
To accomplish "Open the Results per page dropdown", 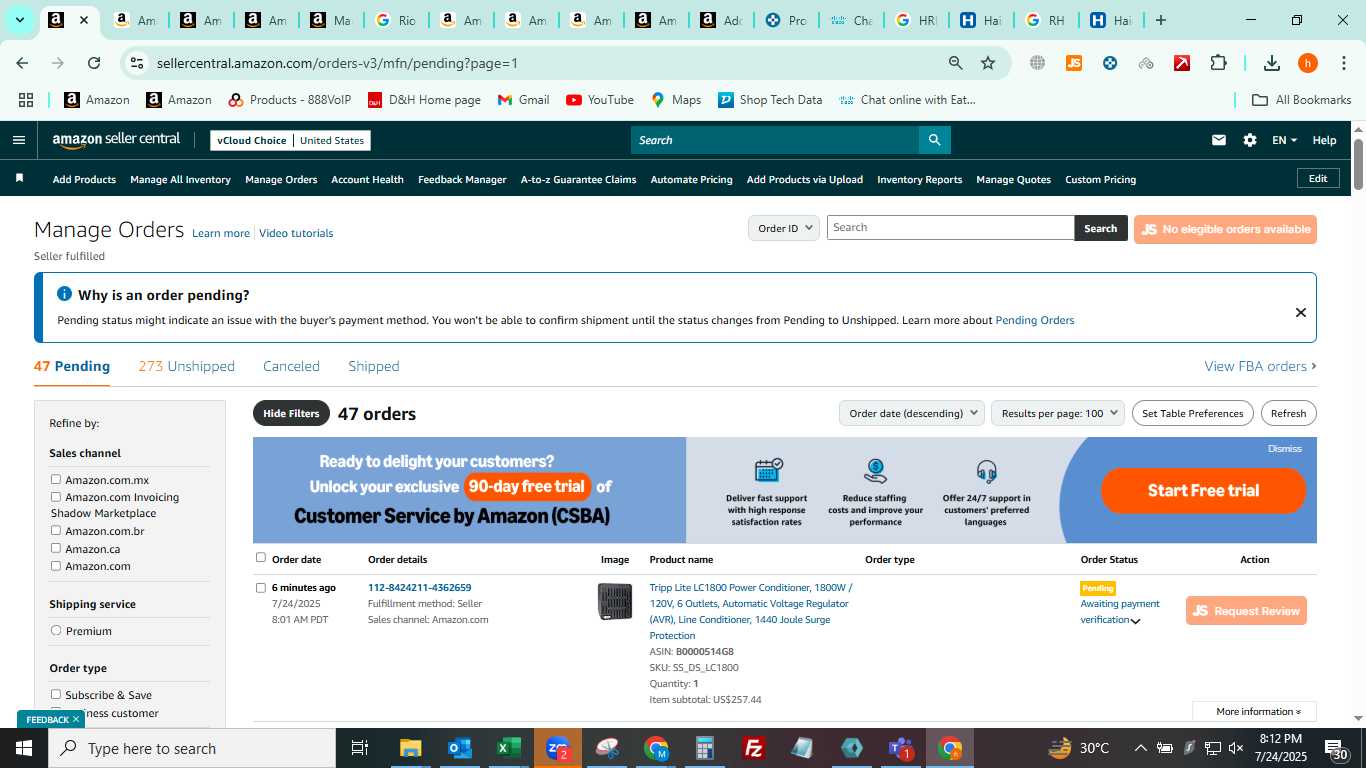I will (1058, 413).
